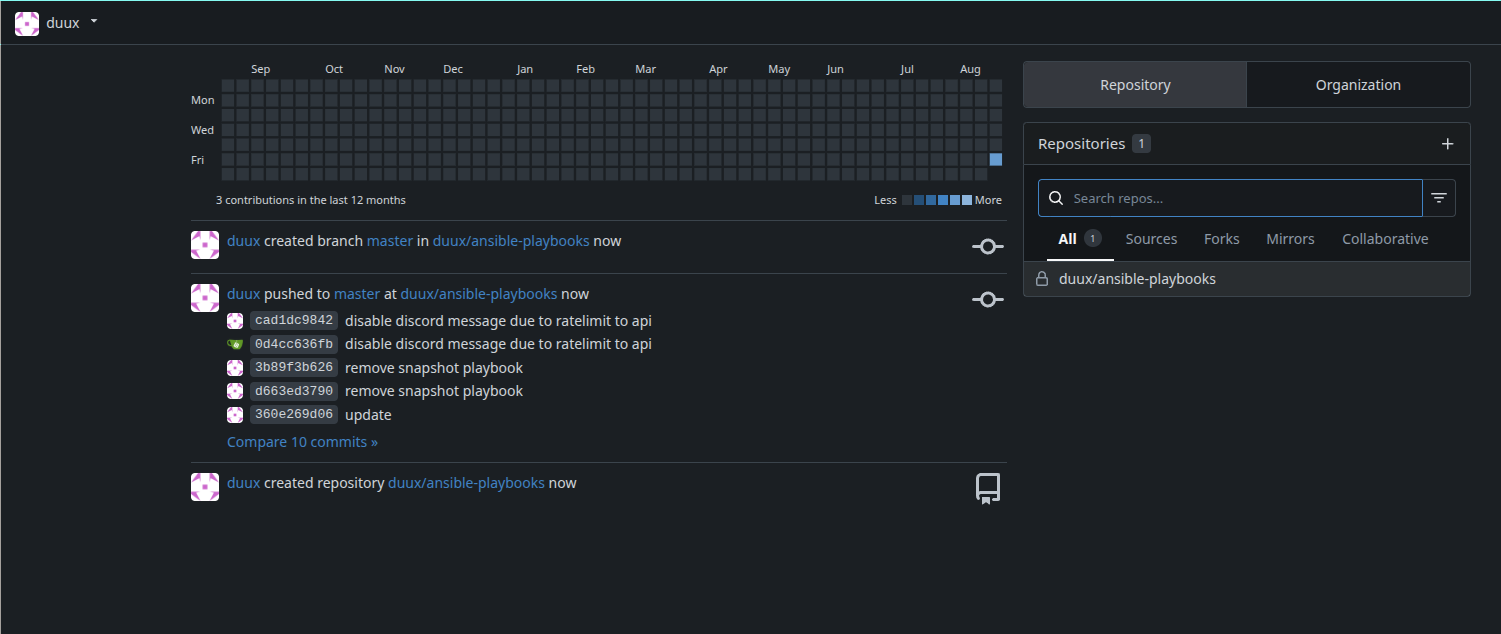Viewport: 1501px width, 634px height.
Task: Click the duux avatar on created branch entry
Action: [205, 245]
